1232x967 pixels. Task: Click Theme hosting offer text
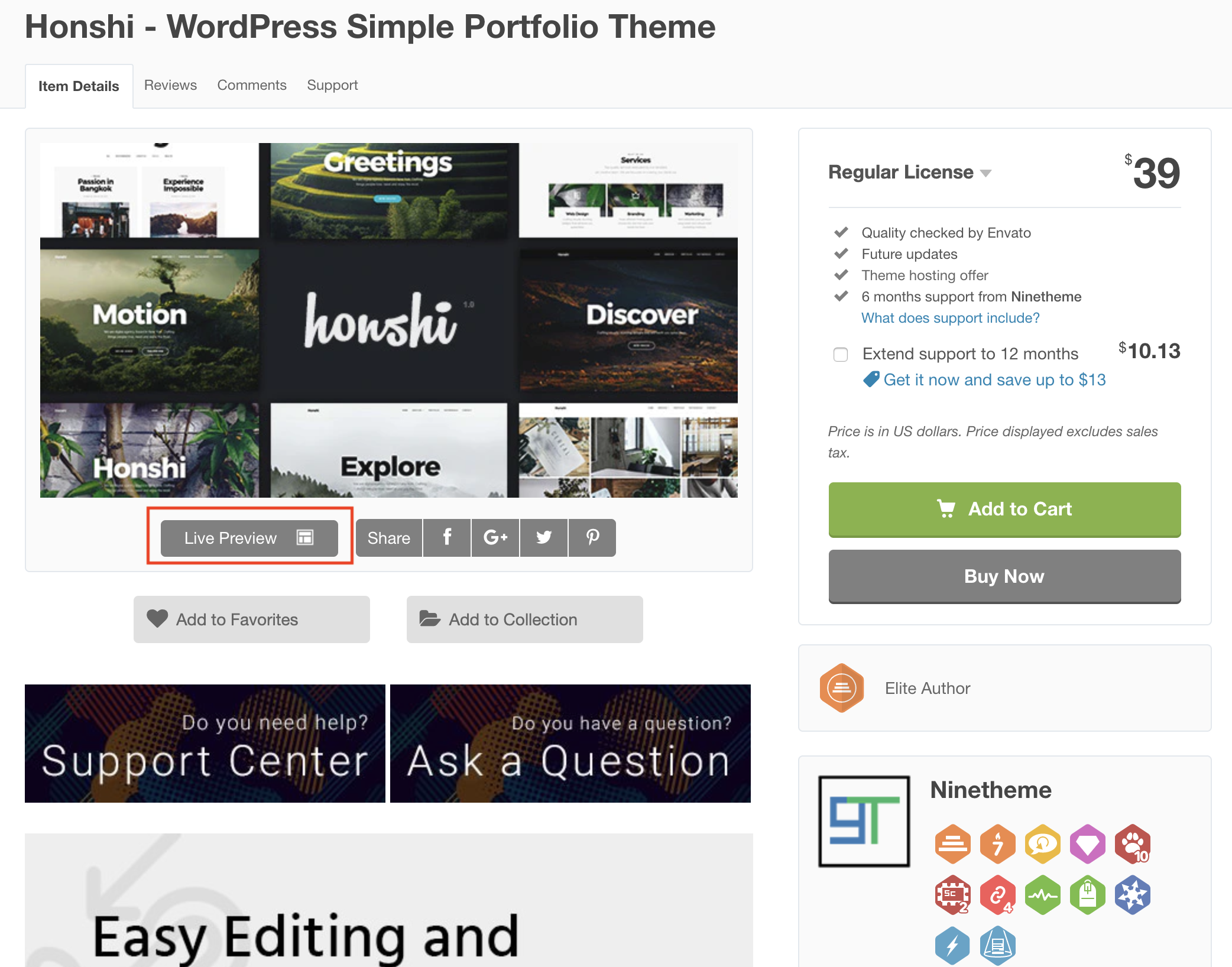point(925,275)
